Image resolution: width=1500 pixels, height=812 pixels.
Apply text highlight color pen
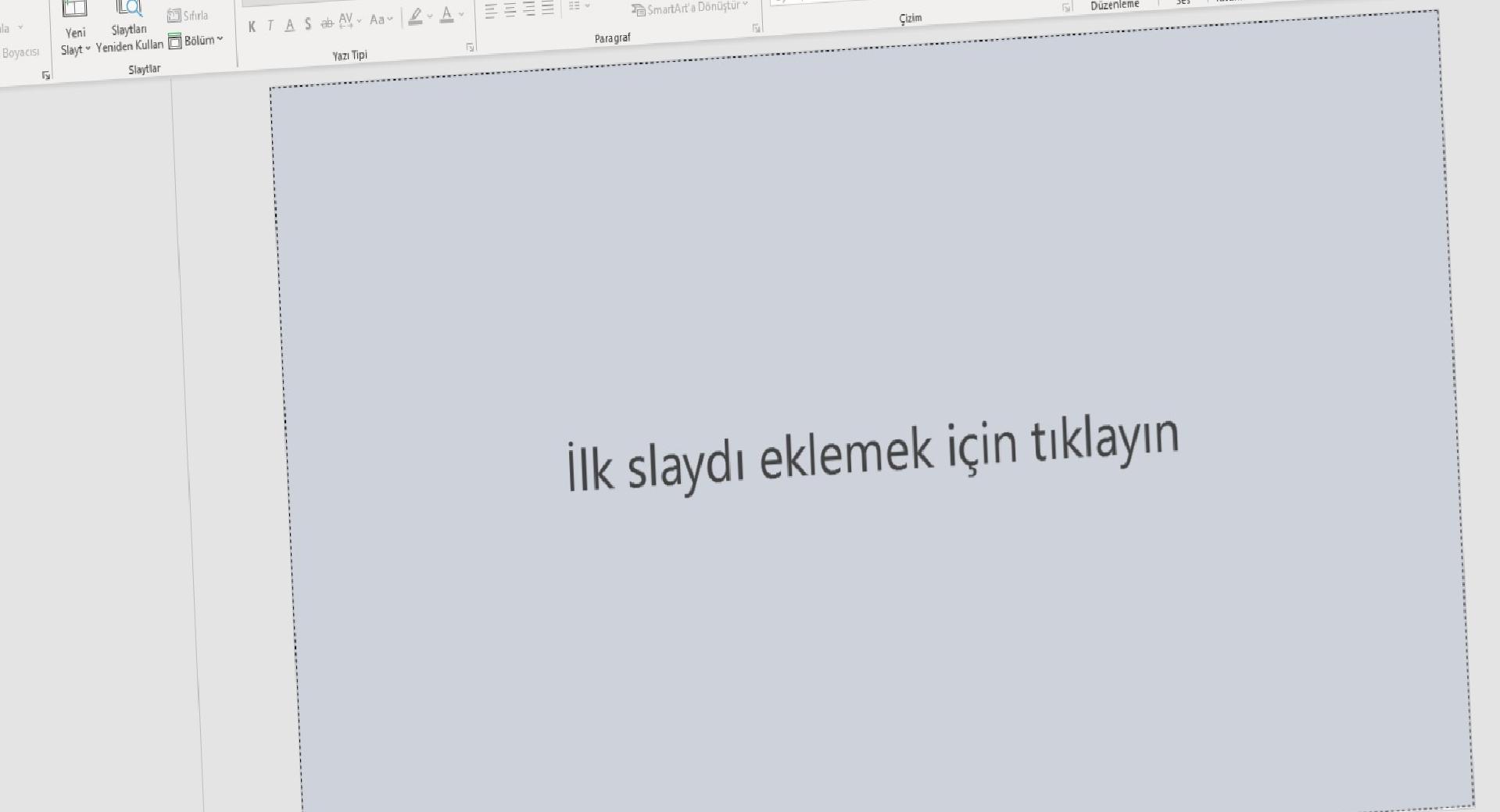coord(416,16)
